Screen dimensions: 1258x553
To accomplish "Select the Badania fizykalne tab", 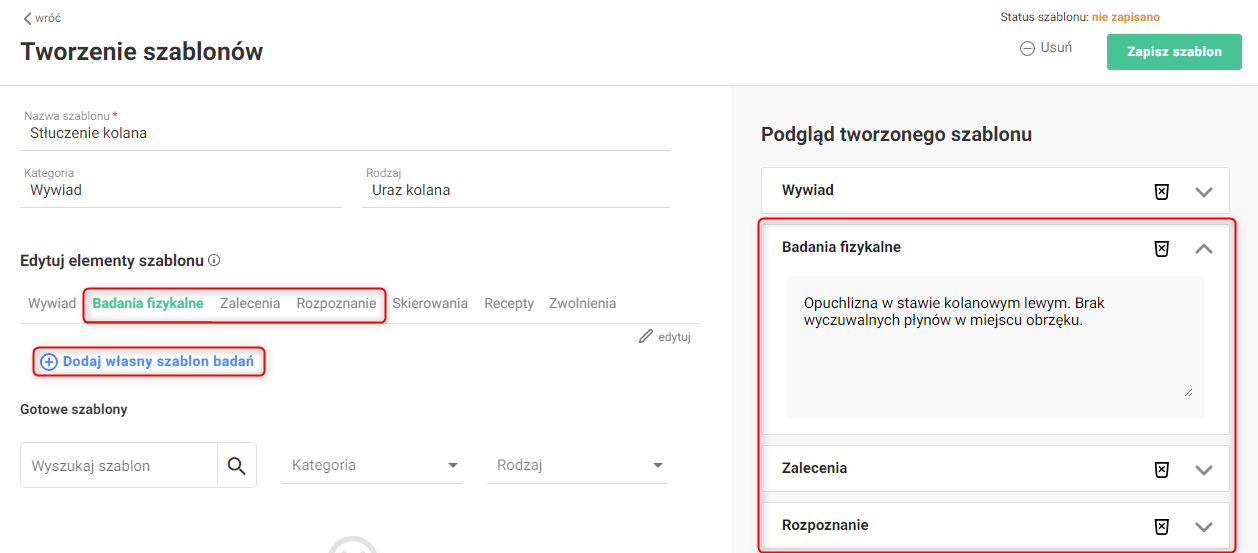I will point(148,303).
